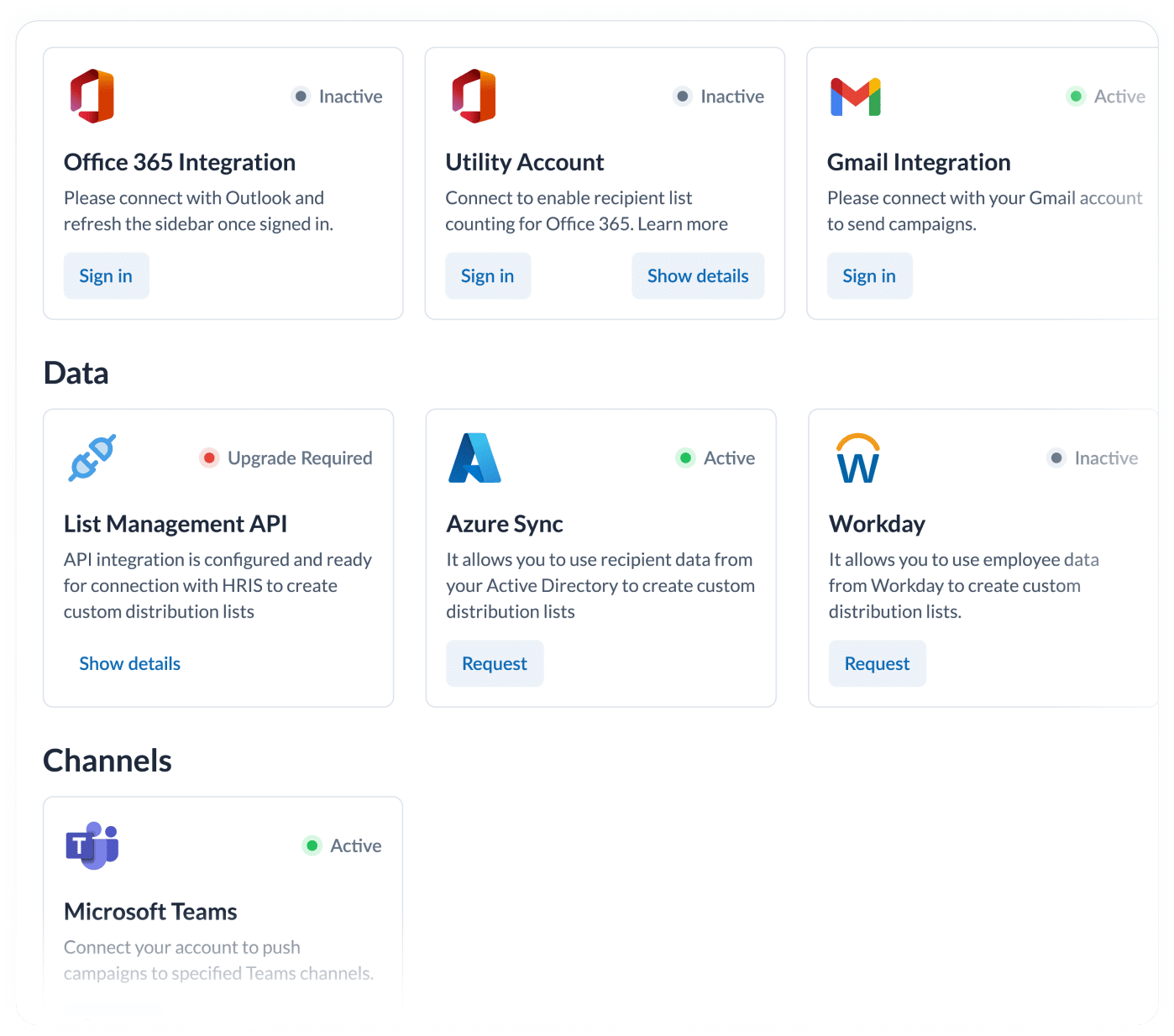Click the 'Active' label on Azure Sync
Viewport: 1174px width, 1036px height.
point(729,458)
